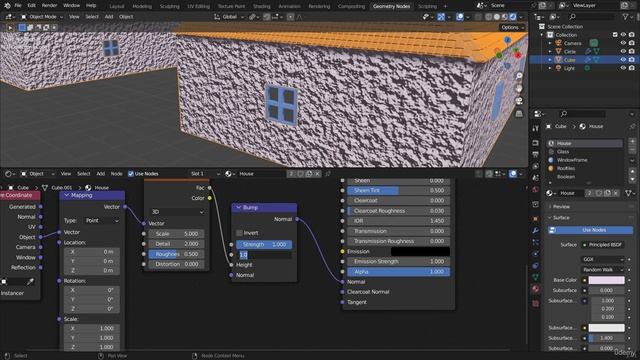Screen dimensions: 640x360
Task: Expand the Camera item in outliner
Action: [550, 43]
